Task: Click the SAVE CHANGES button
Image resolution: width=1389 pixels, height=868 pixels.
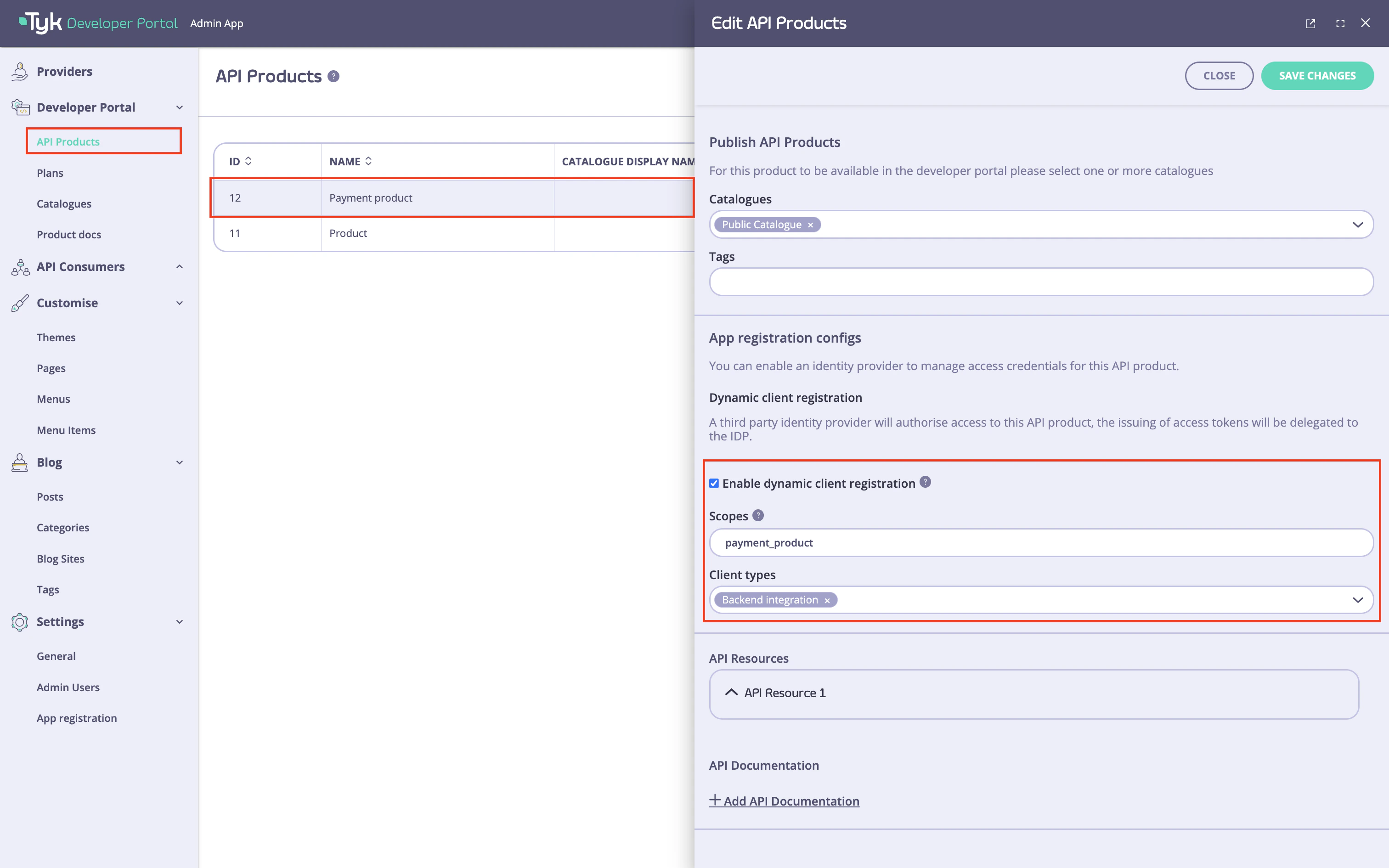Action: point(1317,75)
